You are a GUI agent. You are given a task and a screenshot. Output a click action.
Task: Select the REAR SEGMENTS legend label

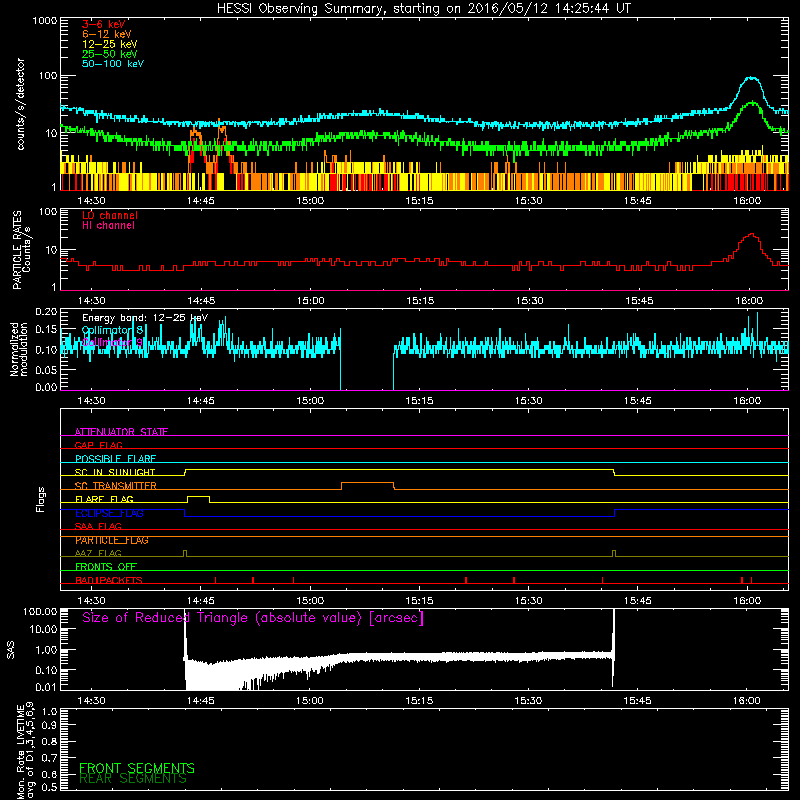click(133, 779)
